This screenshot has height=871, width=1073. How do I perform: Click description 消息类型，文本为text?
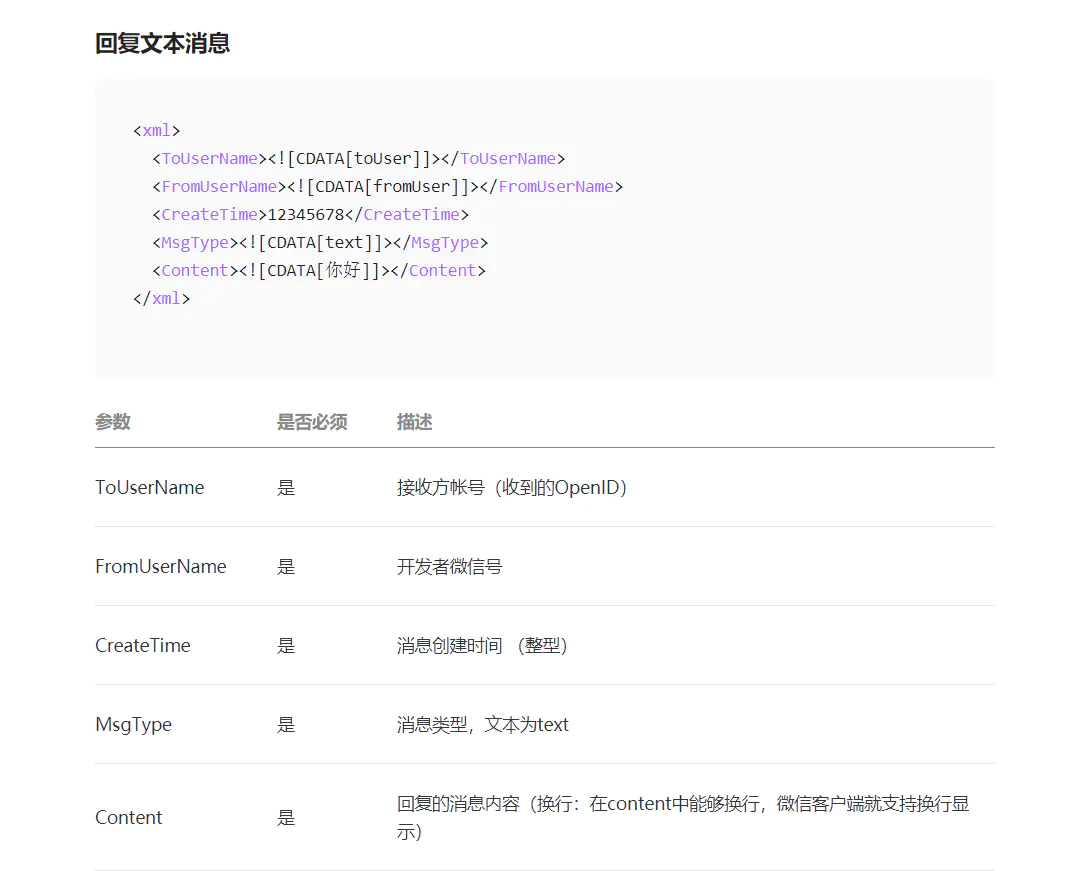[x=483, y=725]
